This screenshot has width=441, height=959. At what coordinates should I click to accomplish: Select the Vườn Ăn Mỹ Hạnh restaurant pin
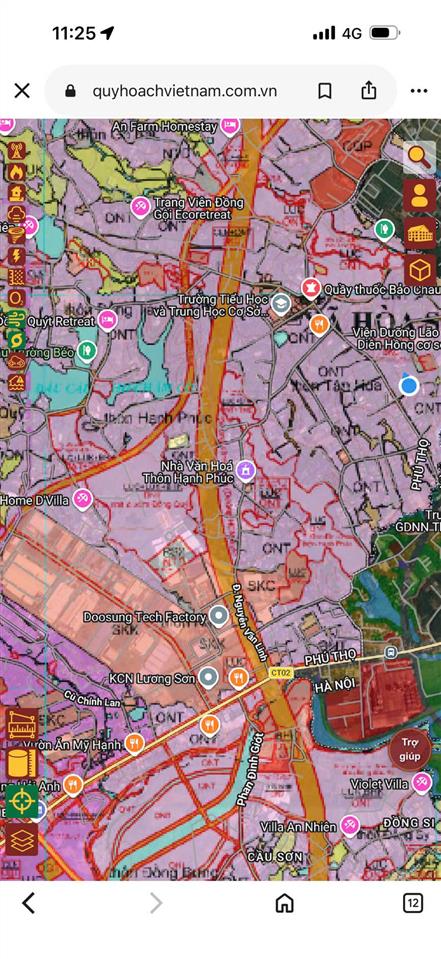click(134, 744)
